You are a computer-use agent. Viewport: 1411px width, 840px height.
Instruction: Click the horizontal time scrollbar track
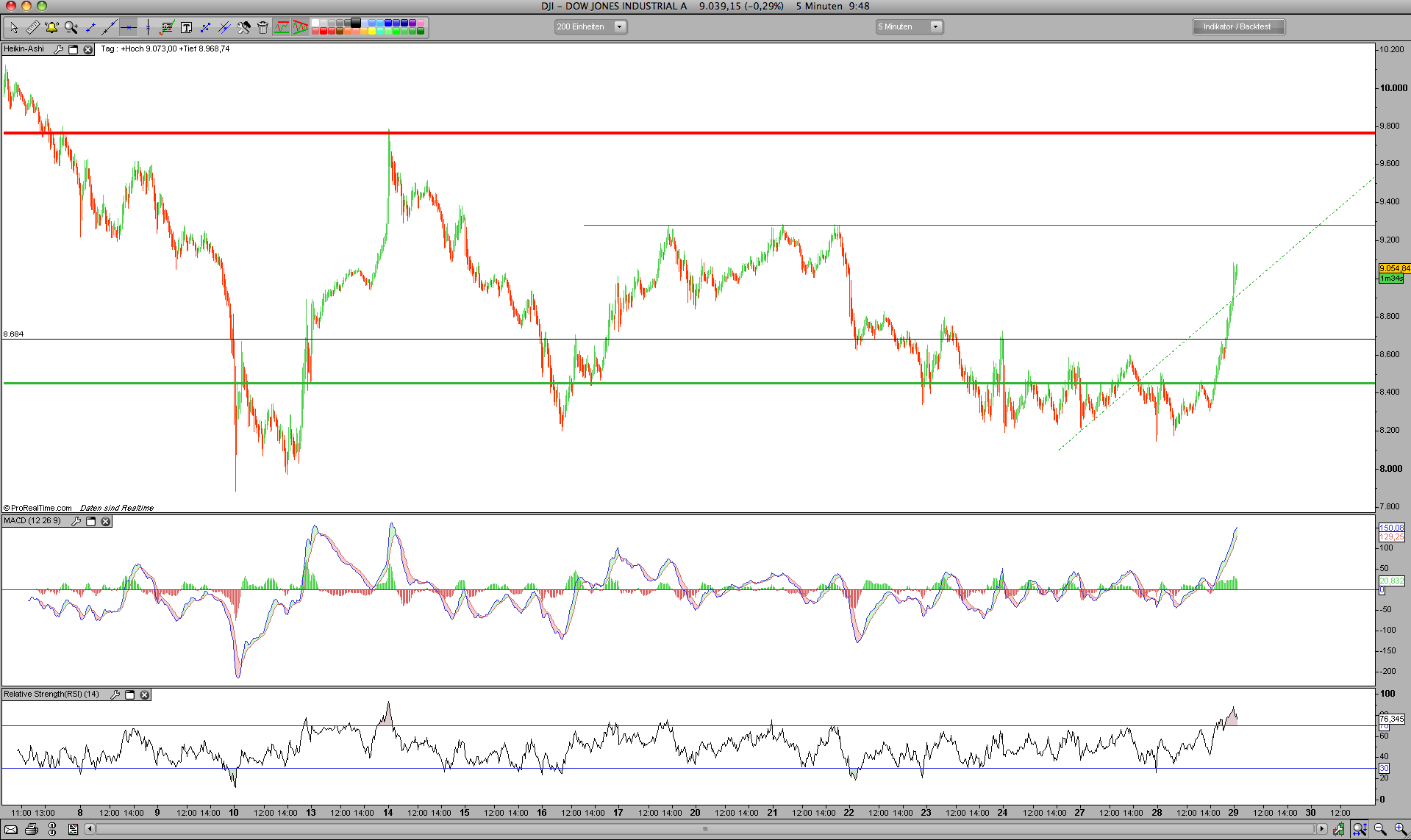[x=705, y=829]
